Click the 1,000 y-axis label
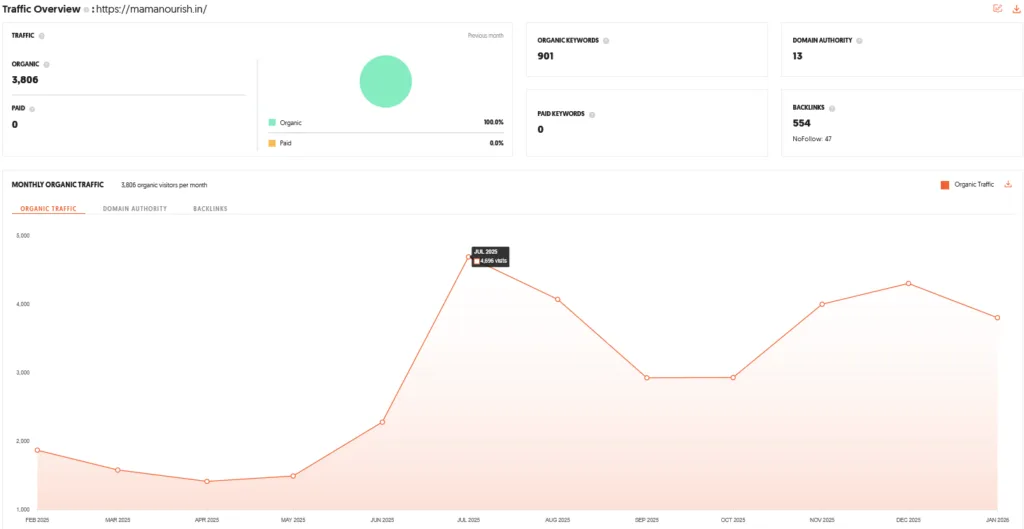1024x529 pixels. 23,509
